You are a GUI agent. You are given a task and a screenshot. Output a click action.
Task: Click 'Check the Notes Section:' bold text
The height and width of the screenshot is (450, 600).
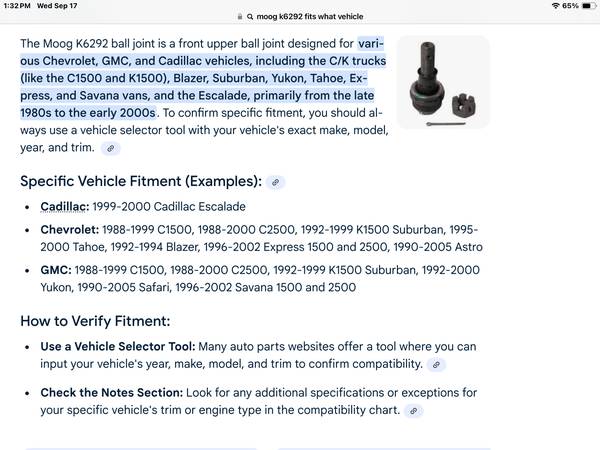coord(111,392)
